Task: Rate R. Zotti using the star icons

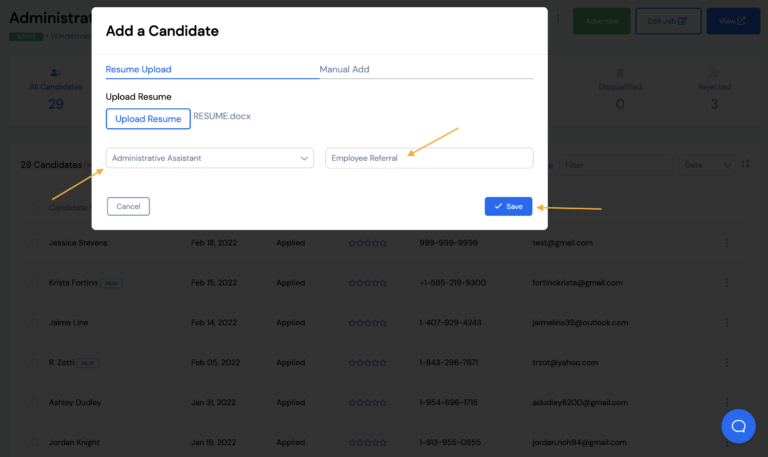Action: pyautogui.click(x=367, y=362)
